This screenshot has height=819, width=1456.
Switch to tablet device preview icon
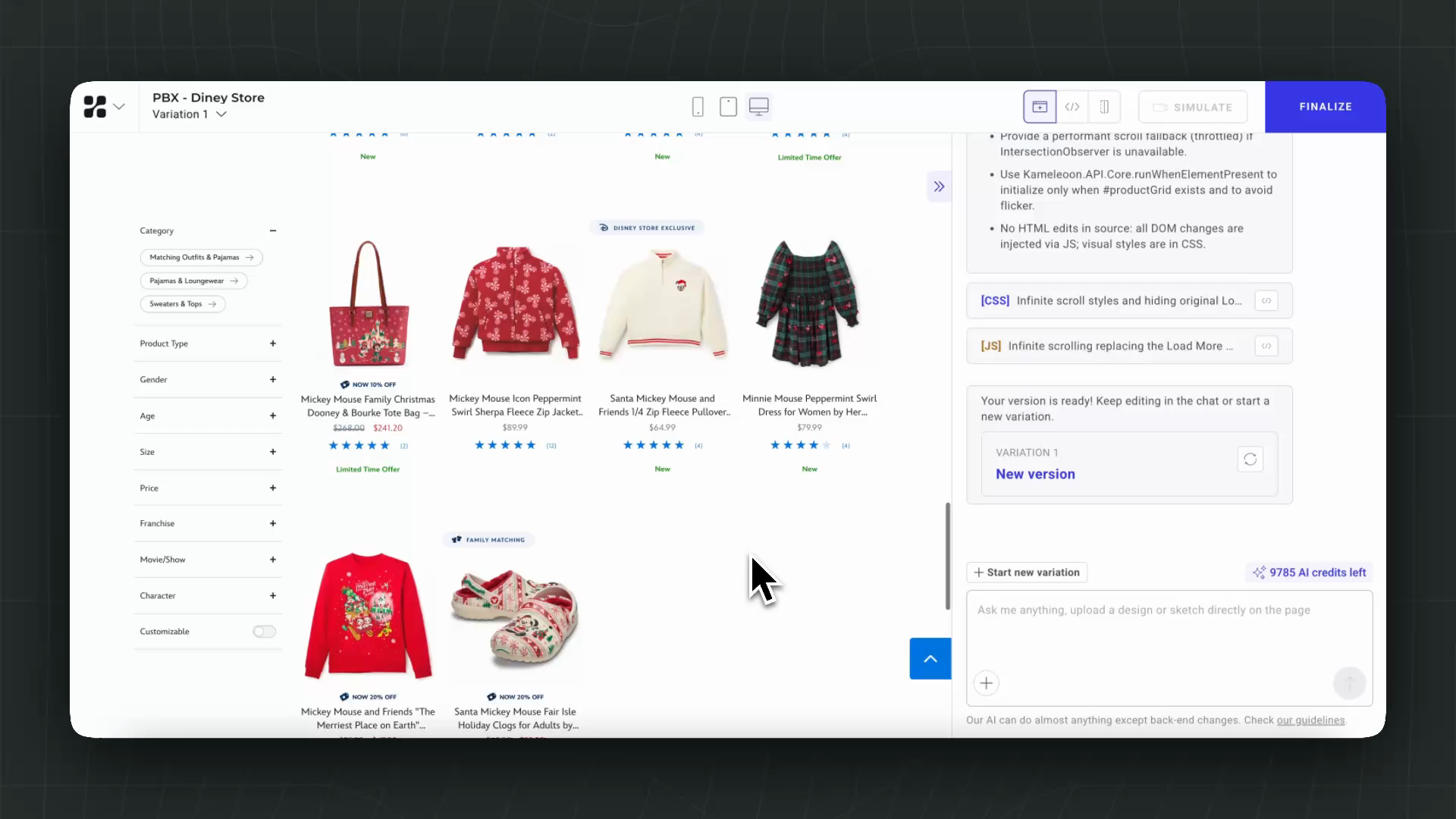click(x=728, y=107)
